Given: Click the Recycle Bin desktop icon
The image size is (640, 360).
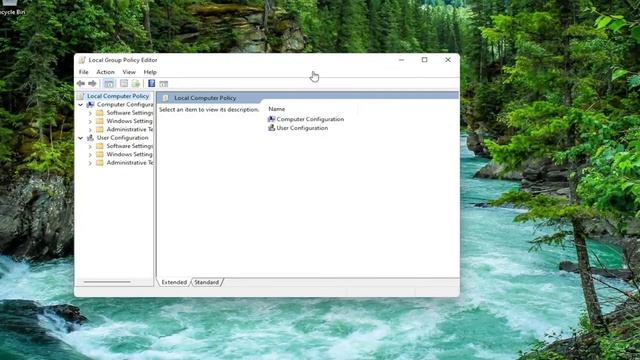Looking at the screenshot, I should [x=11, y=8].
